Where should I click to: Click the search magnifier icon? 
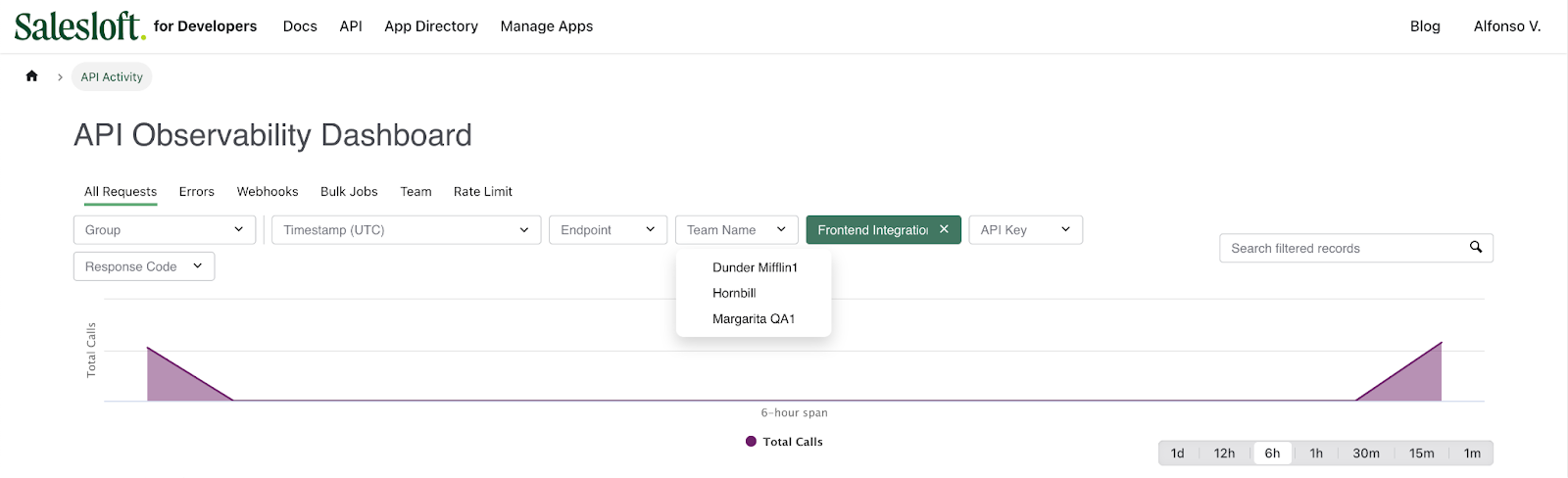[1475, 248]
